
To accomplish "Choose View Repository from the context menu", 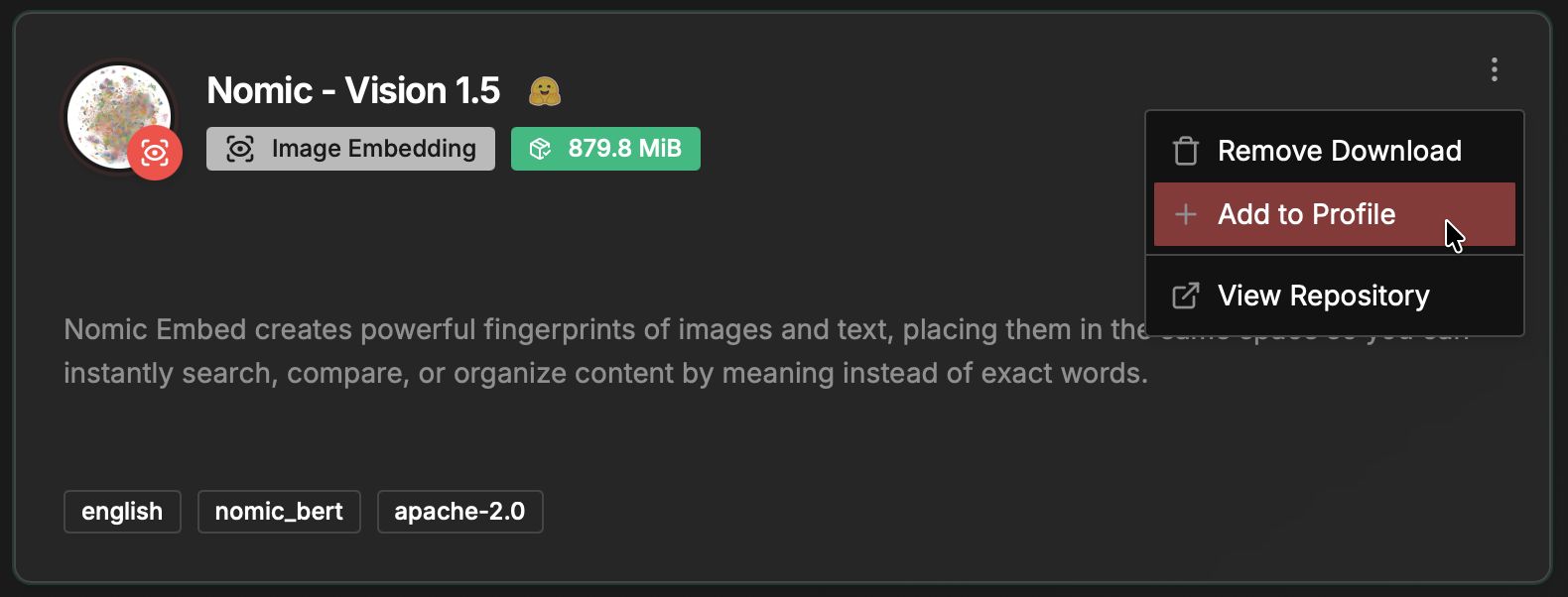I will click(x=1324, y=295).
